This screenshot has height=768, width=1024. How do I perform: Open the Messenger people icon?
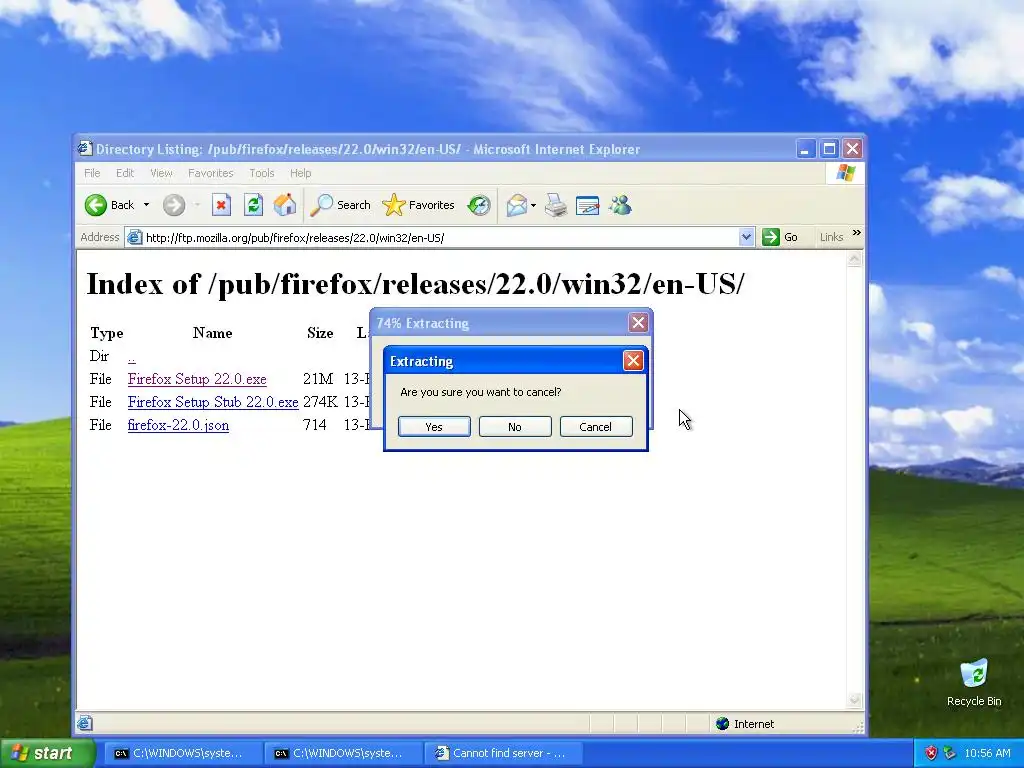[620, 205]
